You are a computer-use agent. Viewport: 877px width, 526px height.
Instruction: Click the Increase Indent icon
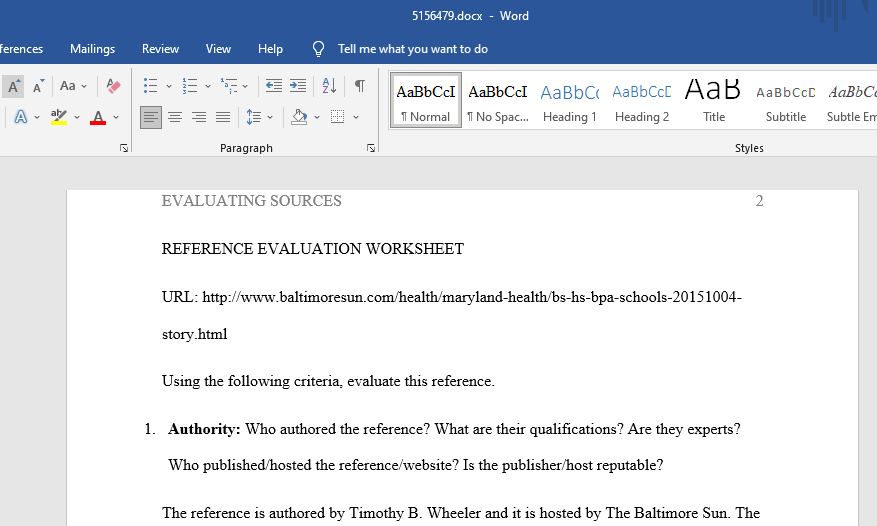point(298,86)
